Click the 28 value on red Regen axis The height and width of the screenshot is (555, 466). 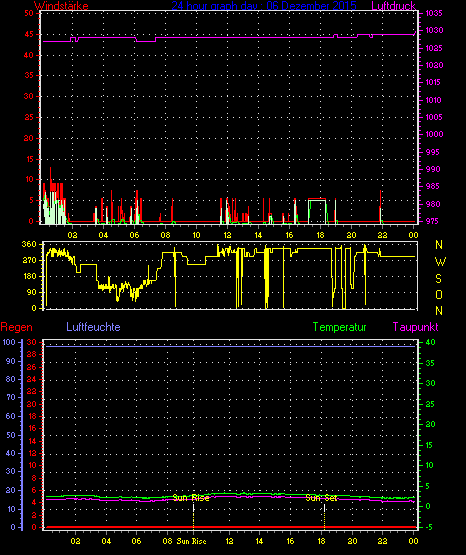point(32,354)
